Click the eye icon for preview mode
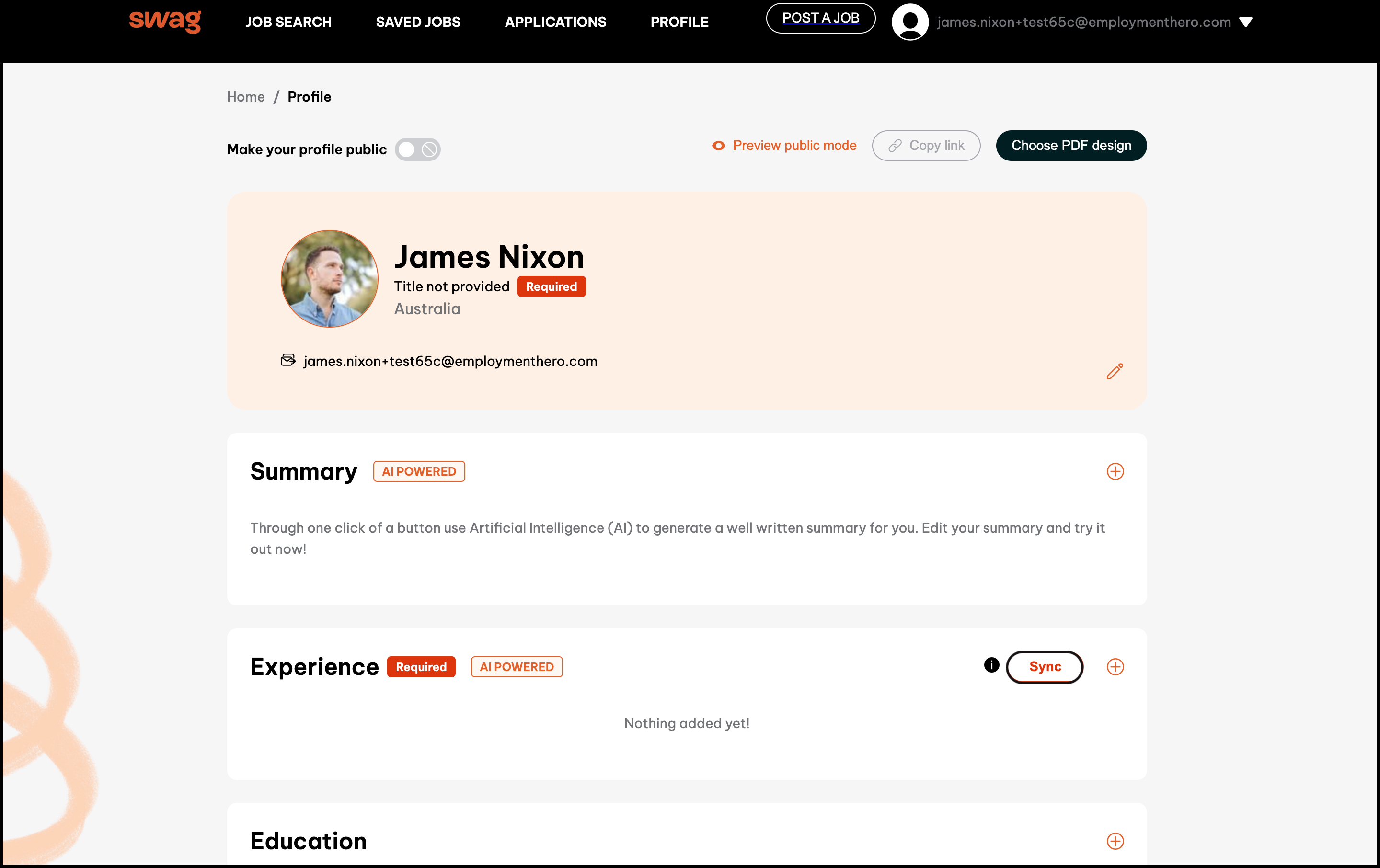Viewport: 1380px width, 868px height. 718,146
